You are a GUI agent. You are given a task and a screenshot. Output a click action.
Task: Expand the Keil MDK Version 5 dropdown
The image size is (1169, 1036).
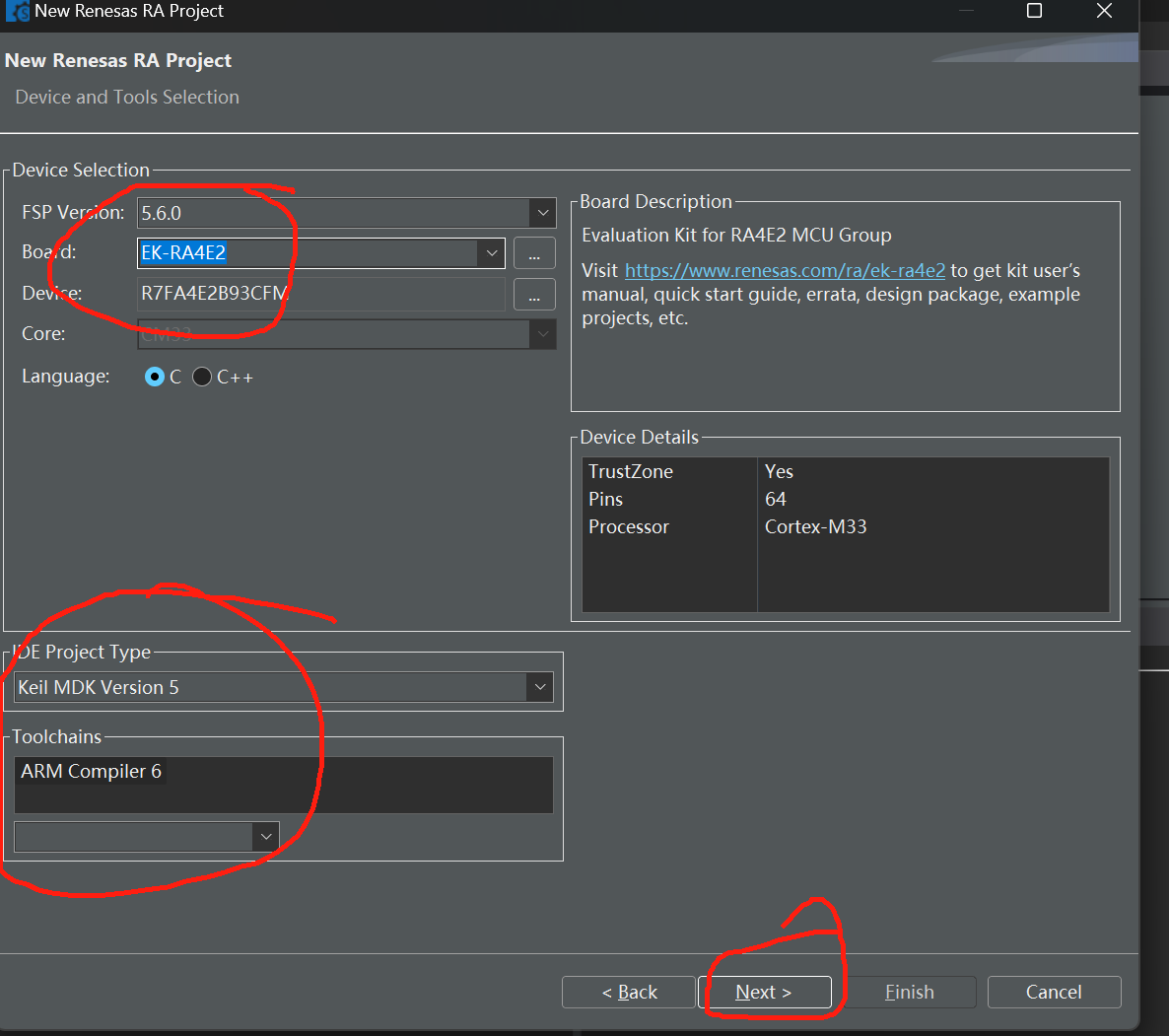[x=540, y=687]
